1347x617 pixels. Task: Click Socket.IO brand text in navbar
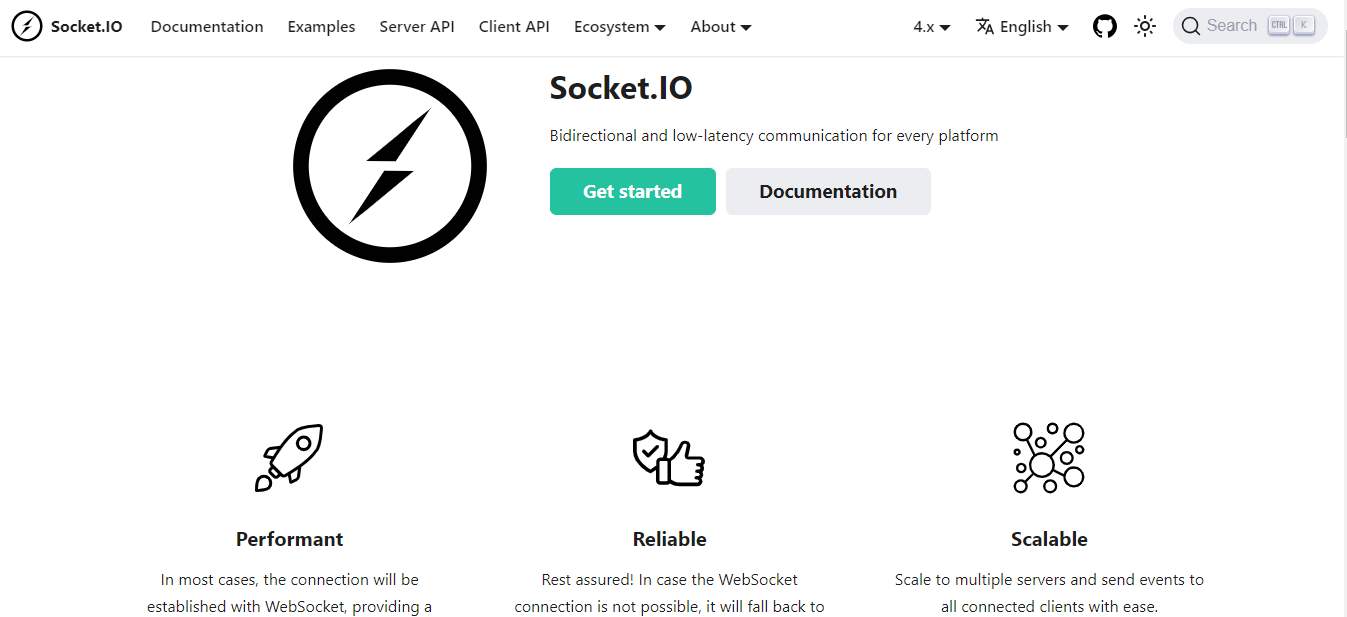point(87,27)
